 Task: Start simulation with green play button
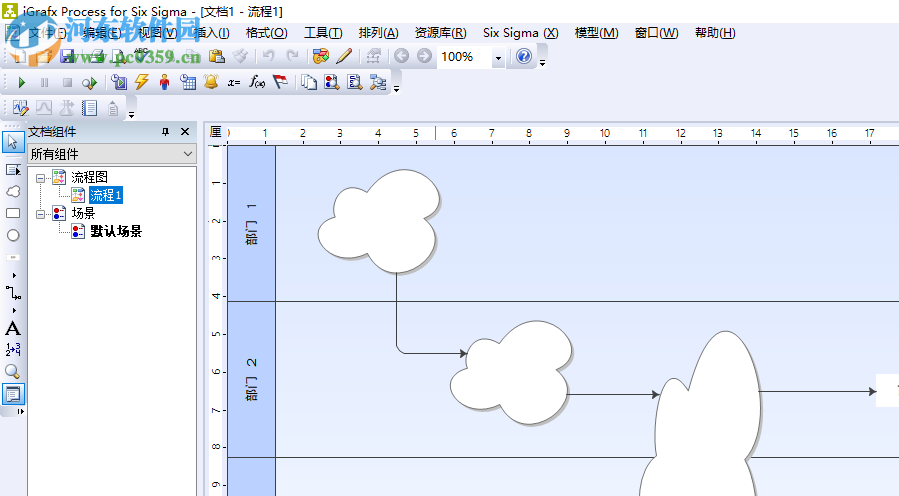tap(22, 83)
